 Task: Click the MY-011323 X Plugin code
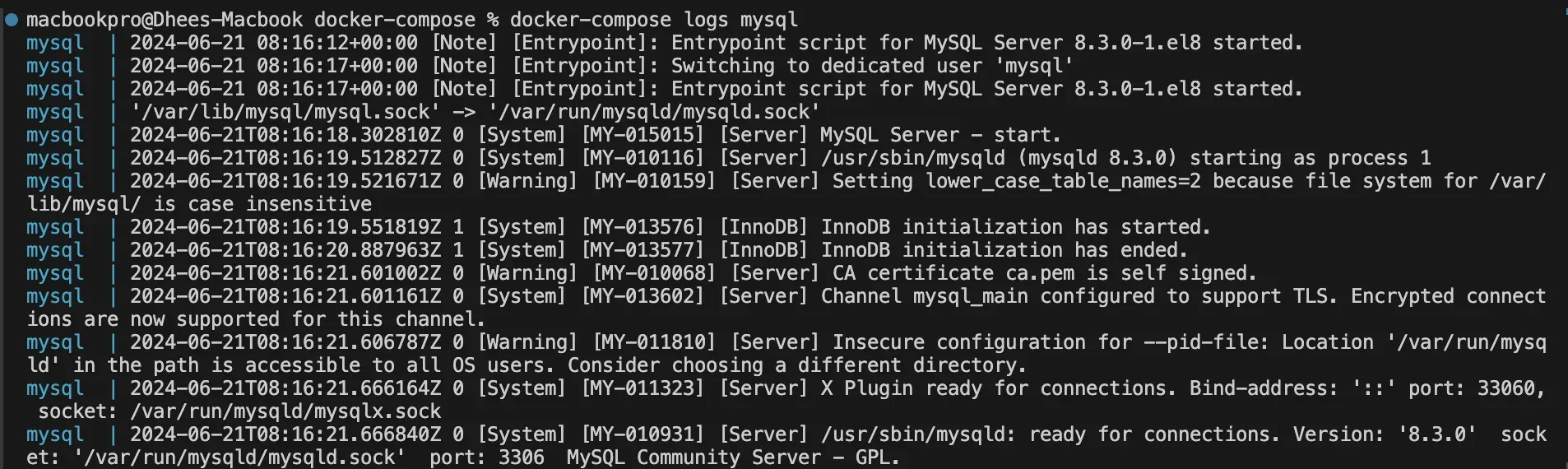(x=643, y=388)
